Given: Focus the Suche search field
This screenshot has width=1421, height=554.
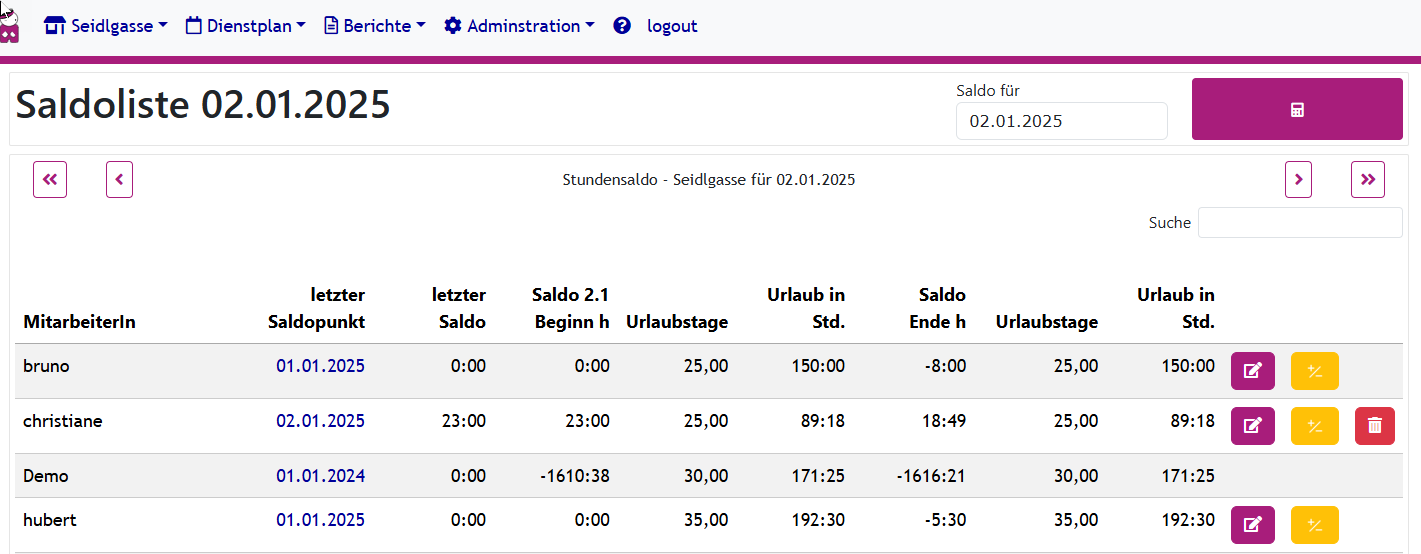Looking at the screenshot, I should [1299, 223].
